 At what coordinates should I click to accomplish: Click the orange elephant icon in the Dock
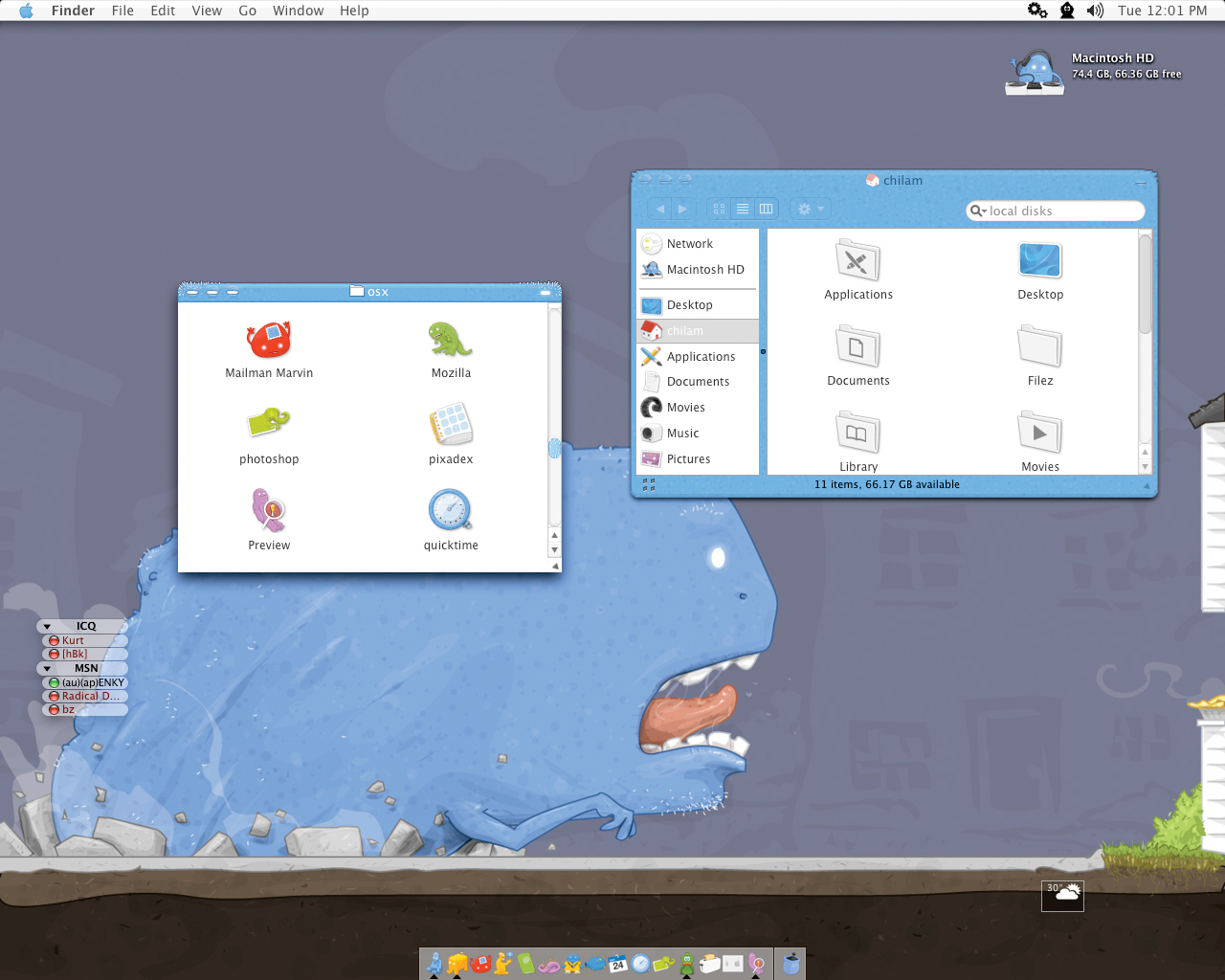click(x=457, y=963)
